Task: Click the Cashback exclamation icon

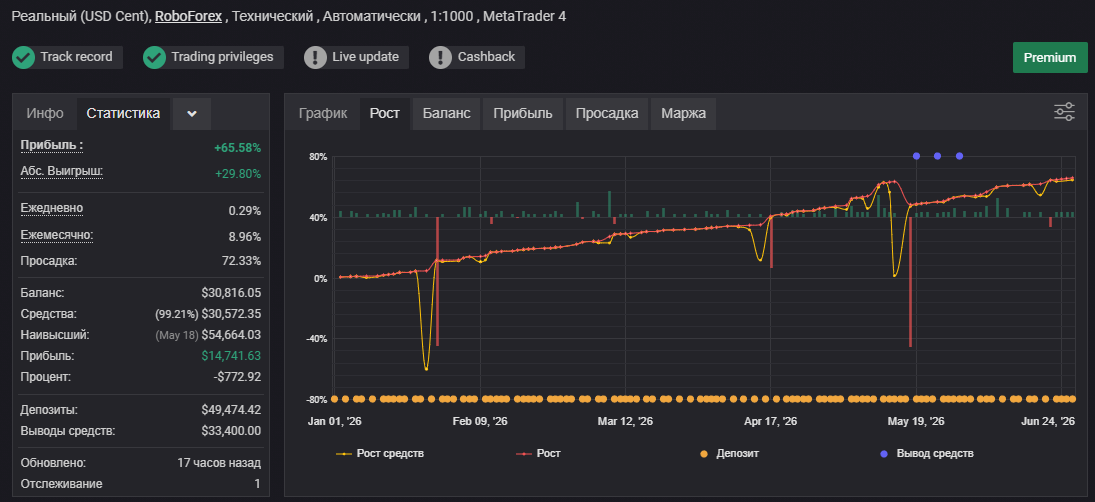Action: click(x=440, y=57)
